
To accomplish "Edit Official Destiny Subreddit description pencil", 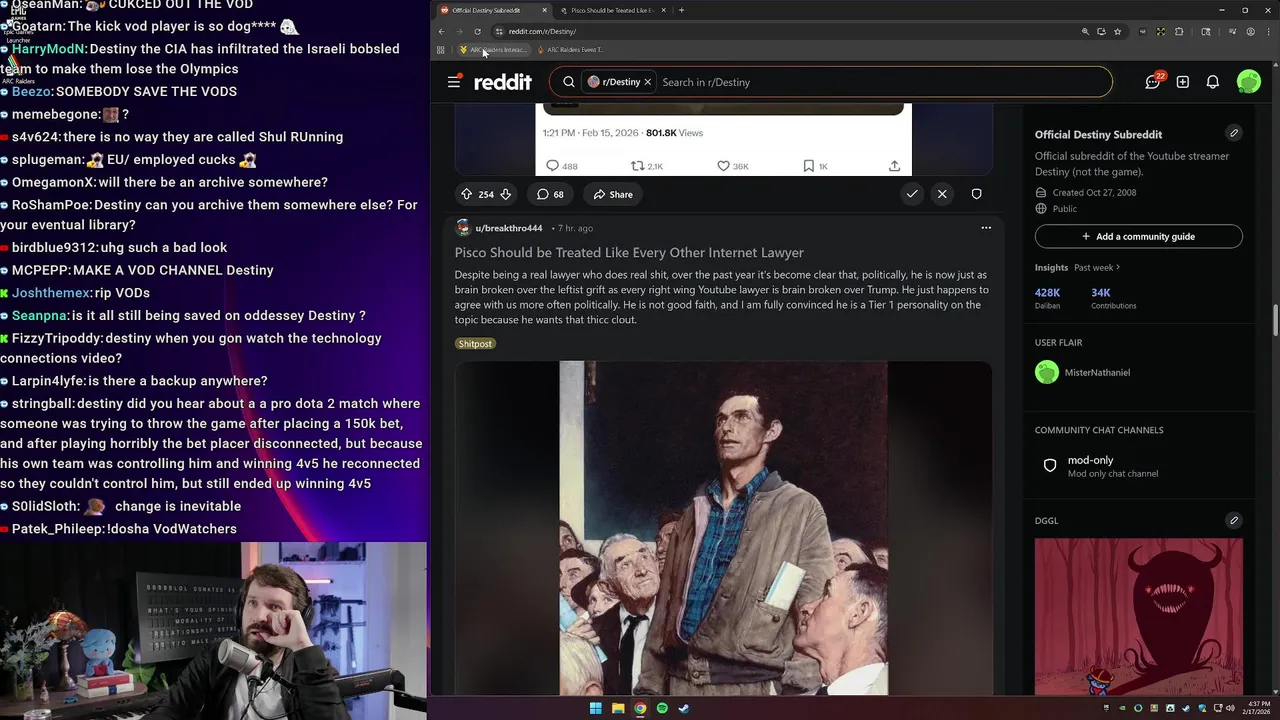I will click(x=1234, y=133).
